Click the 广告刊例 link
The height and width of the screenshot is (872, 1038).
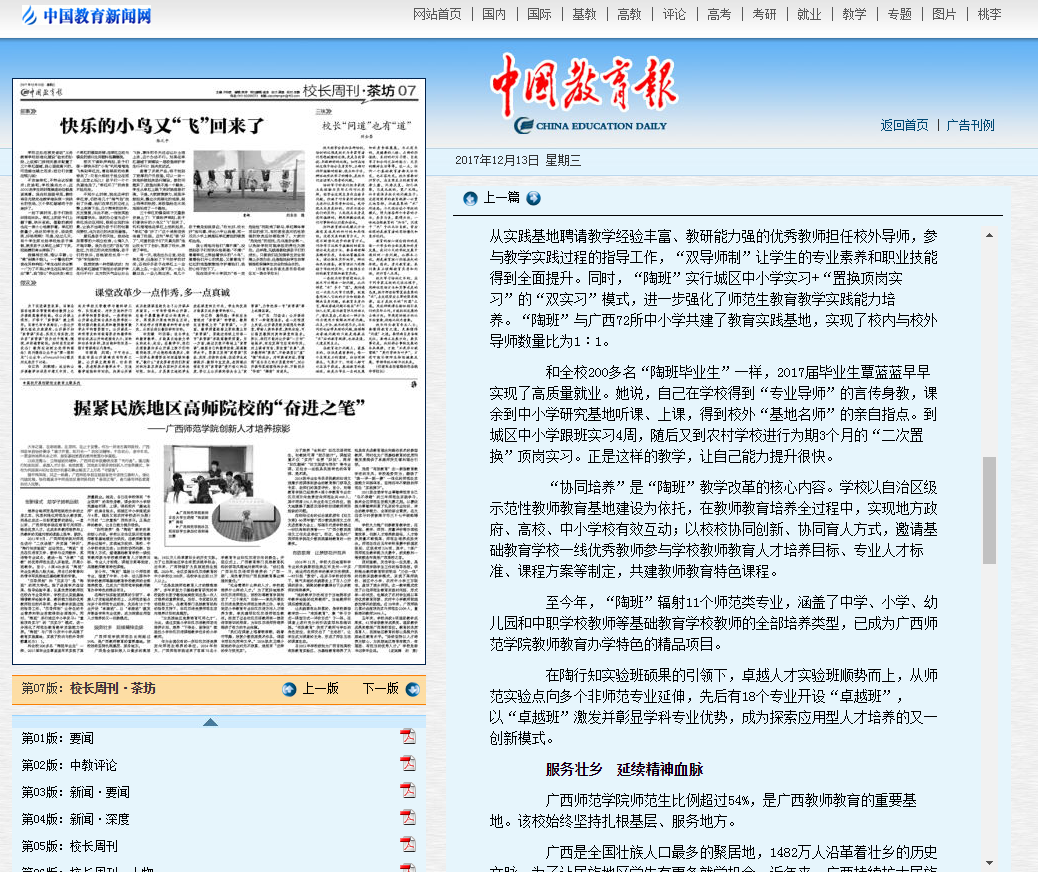click(x=970, y=125)
